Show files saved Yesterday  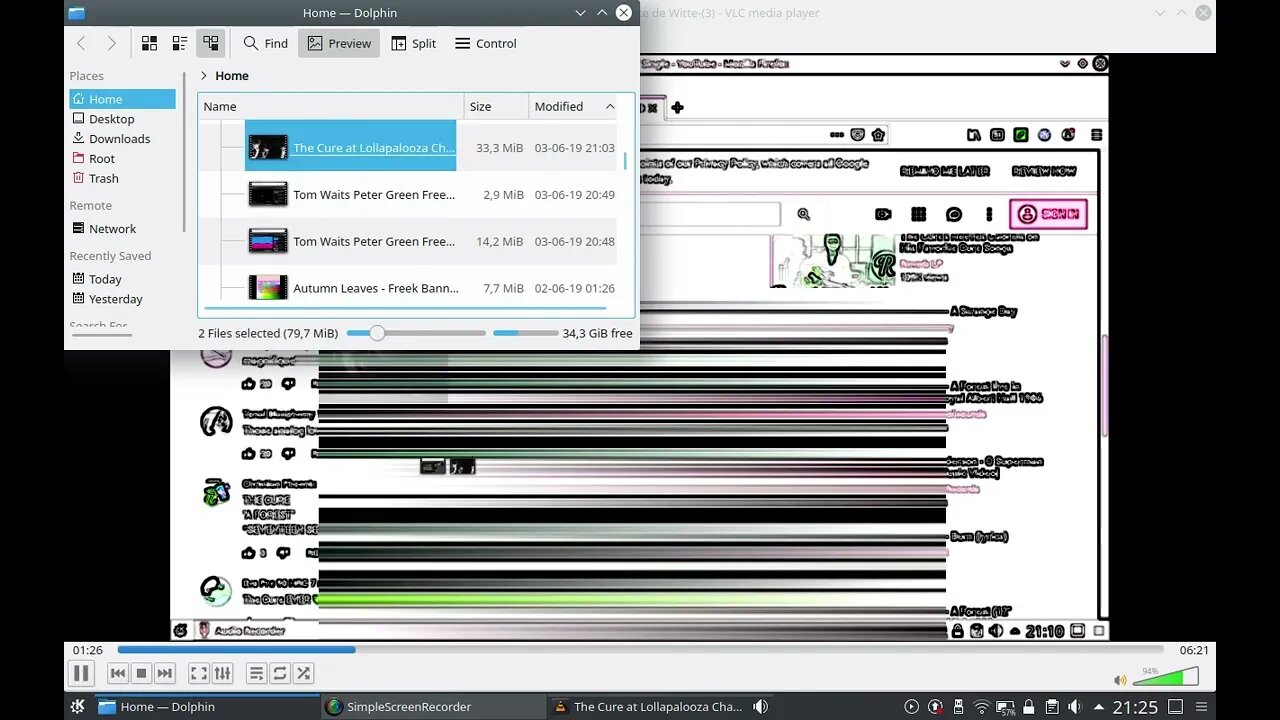point(122,299)
